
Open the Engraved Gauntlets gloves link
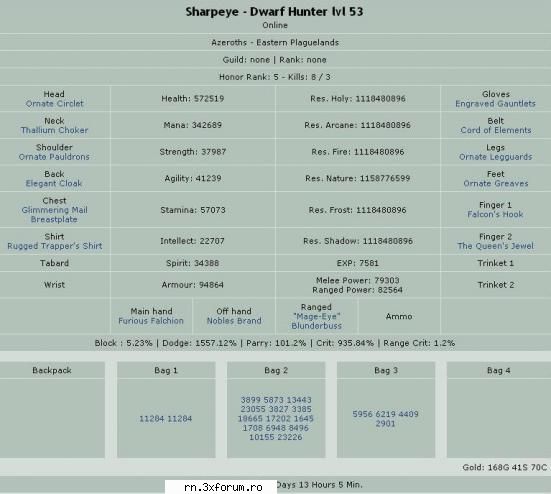(495, 104)
